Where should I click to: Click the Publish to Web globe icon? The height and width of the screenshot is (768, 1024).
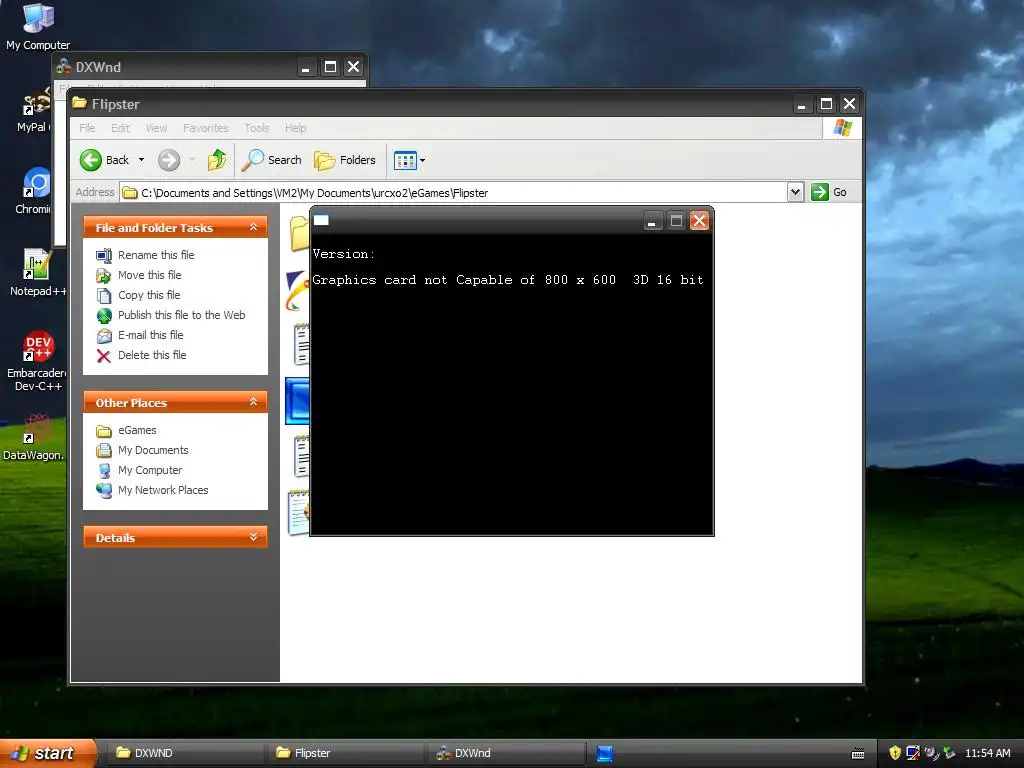click(104, 315)
